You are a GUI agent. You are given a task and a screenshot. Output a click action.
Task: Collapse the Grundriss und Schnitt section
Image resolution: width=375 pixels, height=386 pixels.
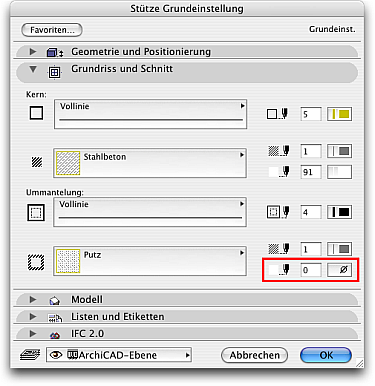click(33, 69)
